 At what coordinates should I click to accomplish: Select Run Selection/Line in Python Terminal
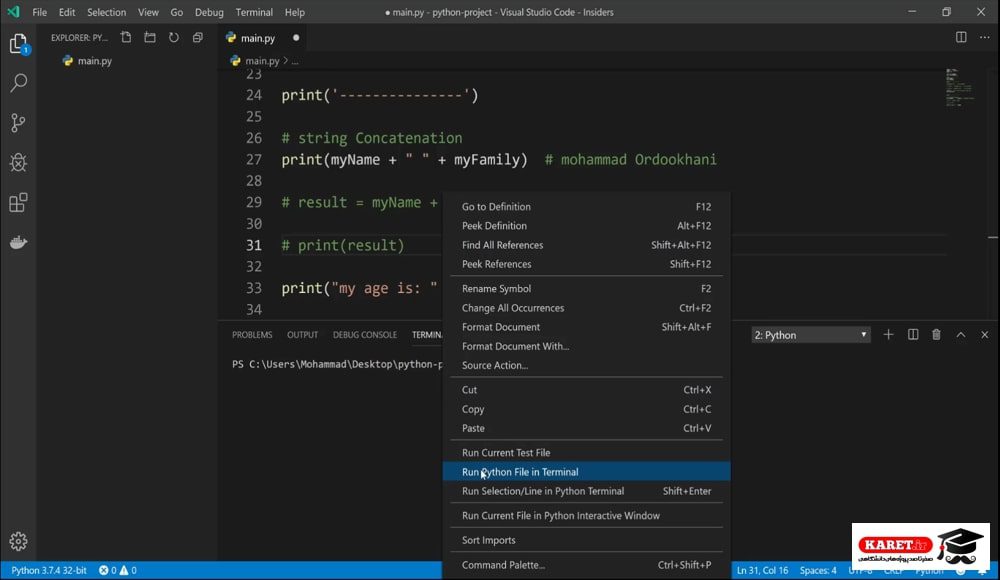pos(586,491)
